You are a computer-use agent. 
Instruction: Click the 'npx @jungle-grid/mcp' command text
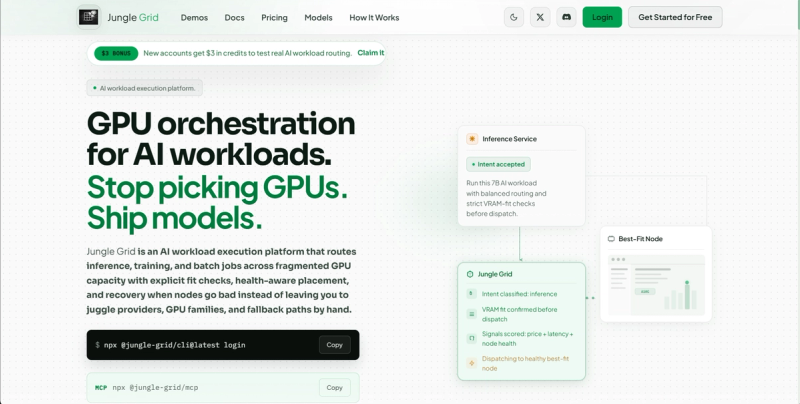click(x=155, y=388)
